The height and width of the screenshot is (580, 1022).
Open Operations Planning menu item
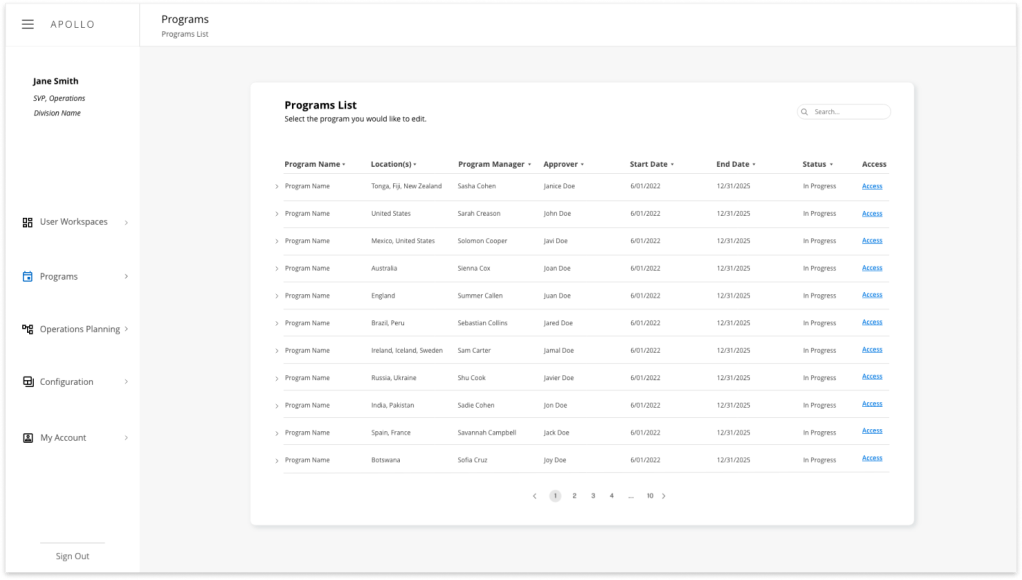tap(80, 329)
